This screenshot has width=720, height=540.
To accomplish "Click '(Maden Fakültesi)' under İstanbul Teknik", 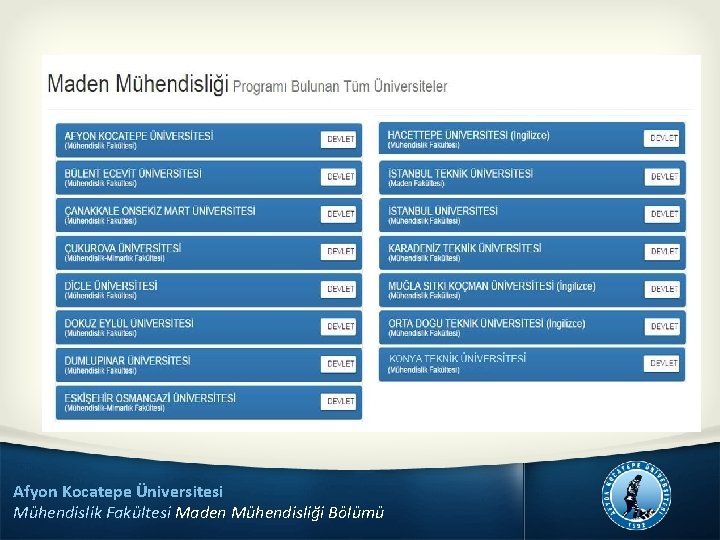I will [x=416, y=184].
